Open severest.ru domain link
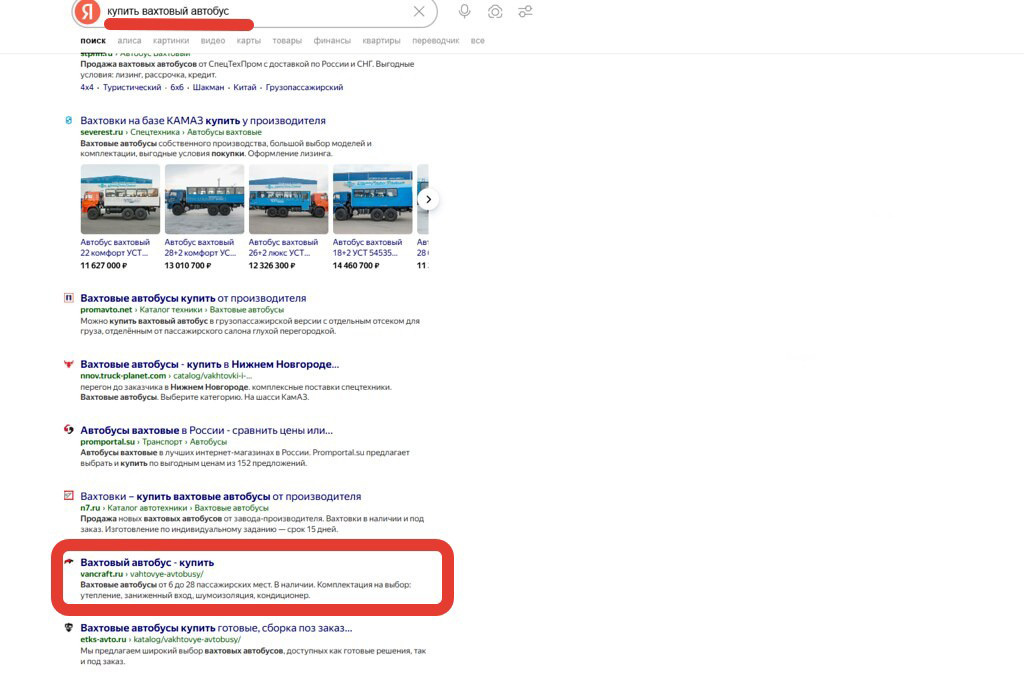Screen dimensions: 1024x682 point(101,132)
